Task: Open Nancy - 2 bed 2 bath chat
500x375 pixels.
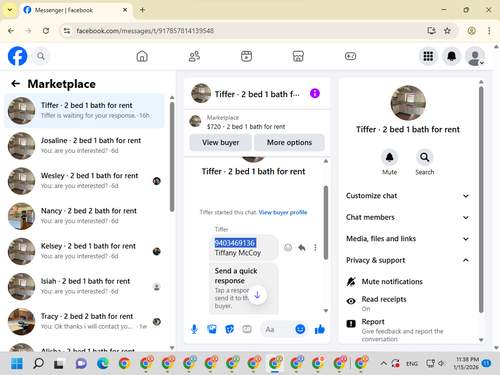Action: [x=84, y=216]
